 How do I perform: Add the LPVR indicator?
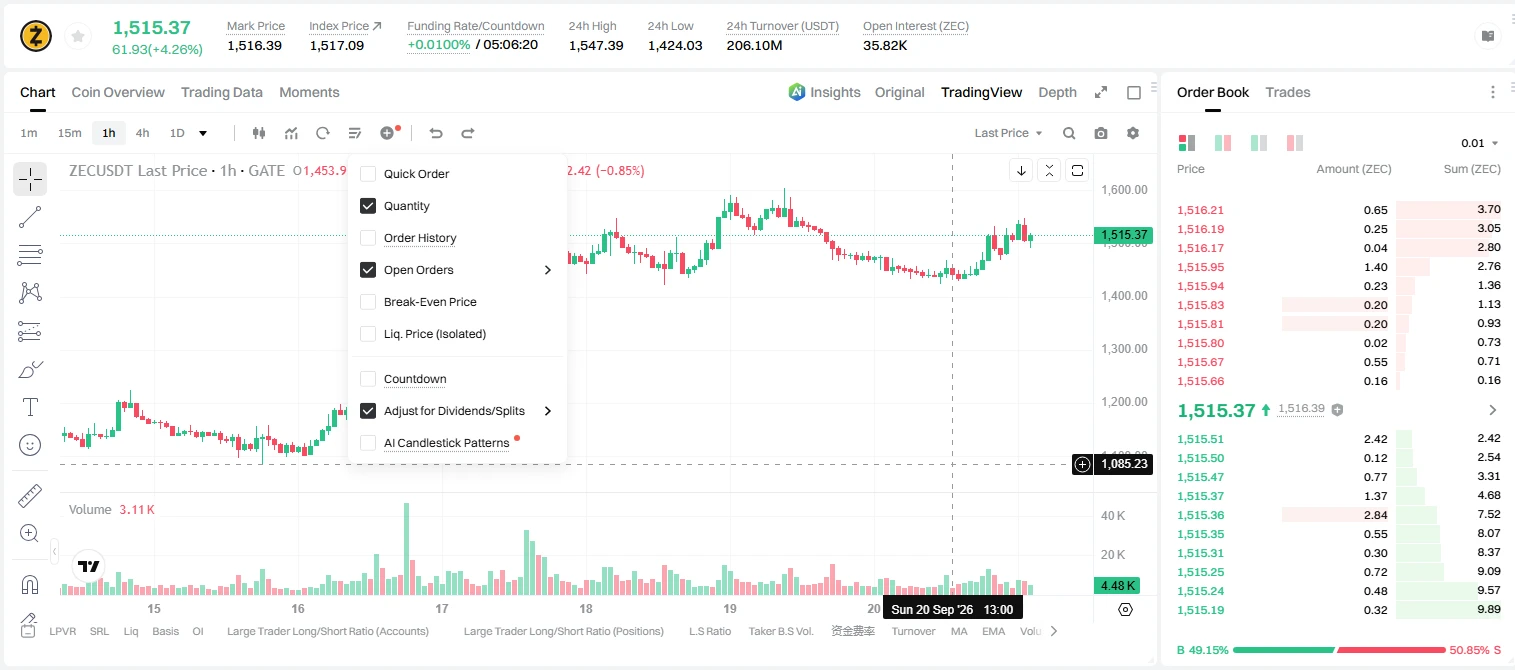(63, 631)
